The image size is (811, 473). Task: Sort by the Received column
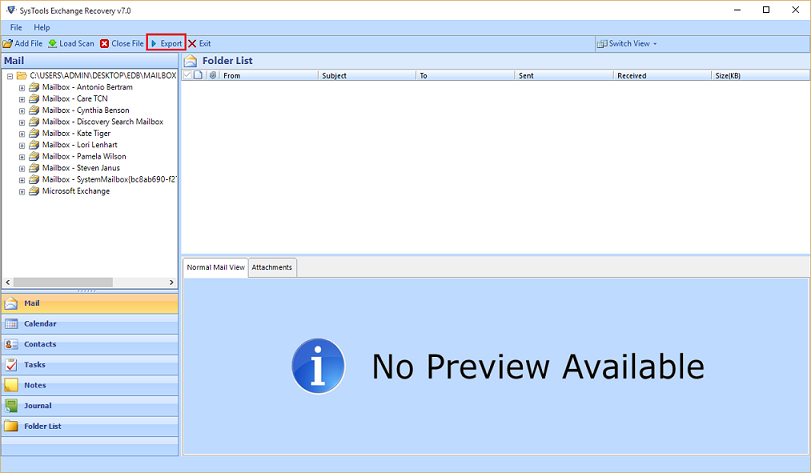(663, 75)
